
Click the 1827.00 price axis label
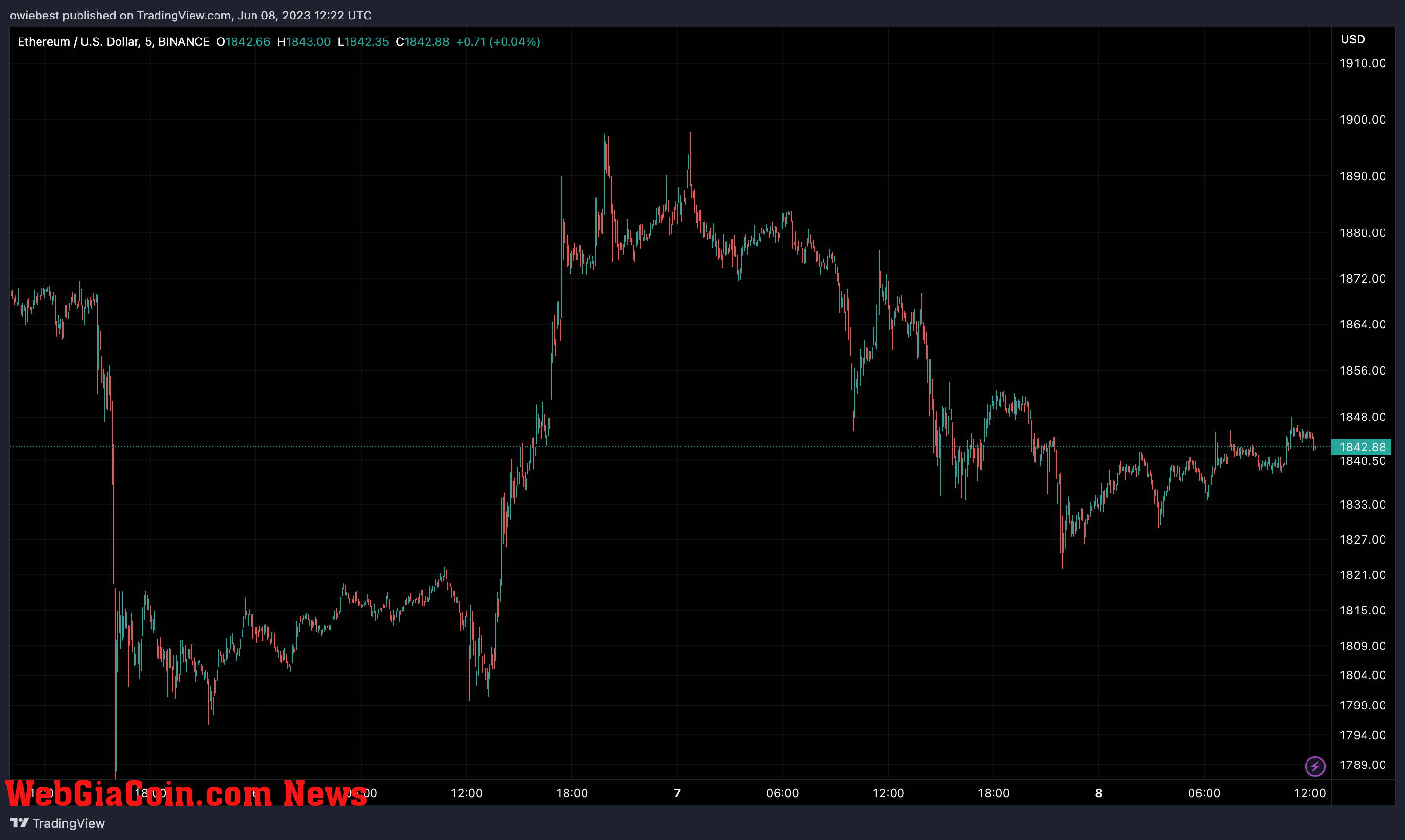[1363, 540]
